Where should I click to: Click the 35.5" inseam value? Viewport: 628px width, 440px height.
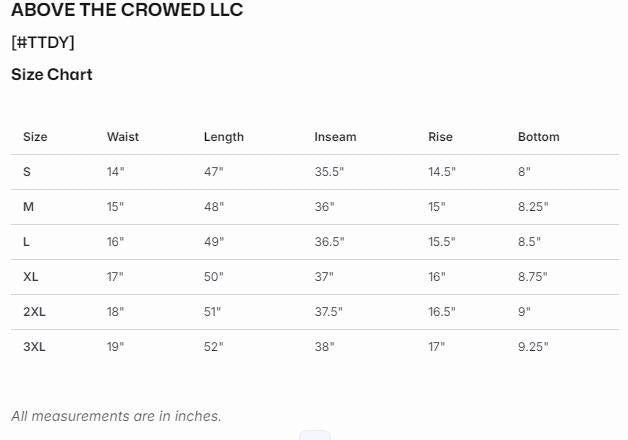329,172
